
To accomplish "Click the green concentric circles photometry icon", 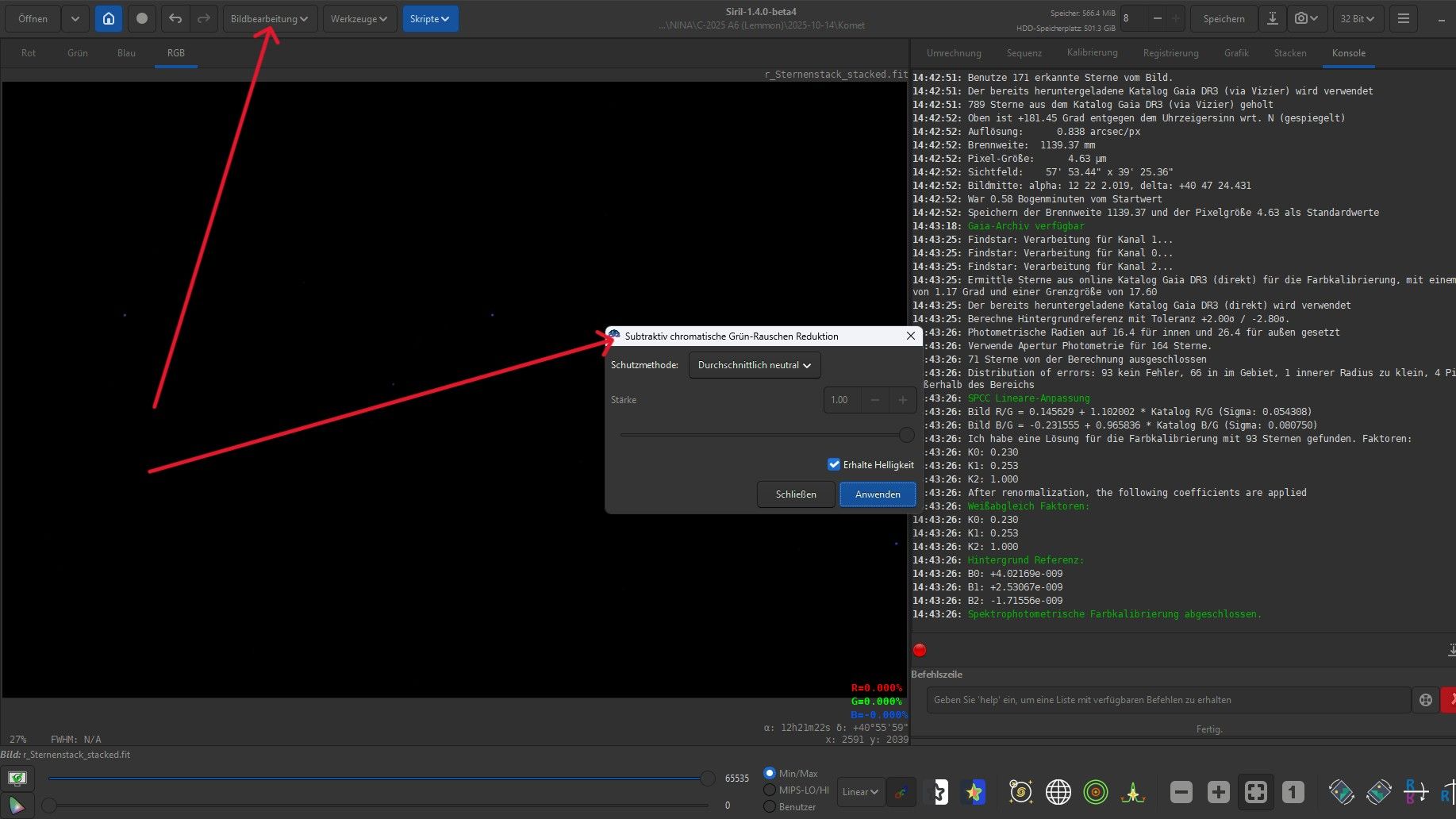I will 1095,791.
